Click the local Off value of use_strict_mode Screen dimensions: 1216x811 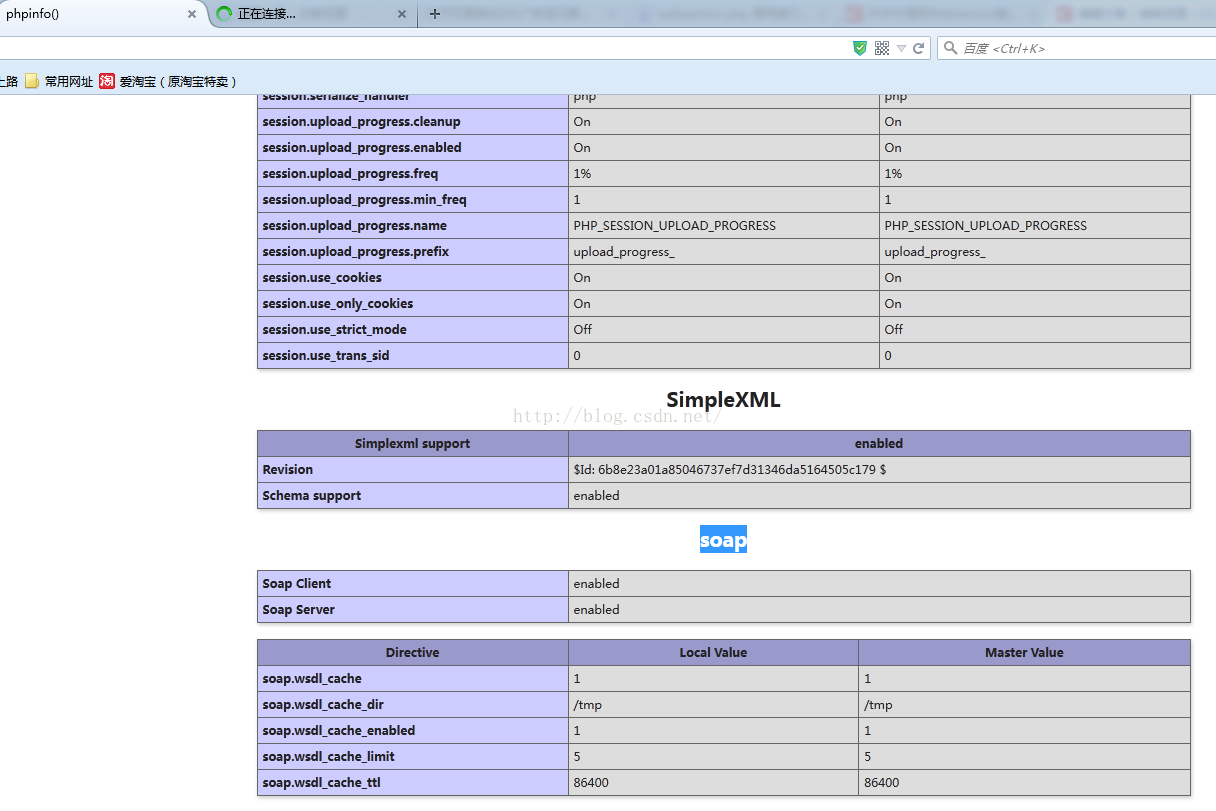582,330
